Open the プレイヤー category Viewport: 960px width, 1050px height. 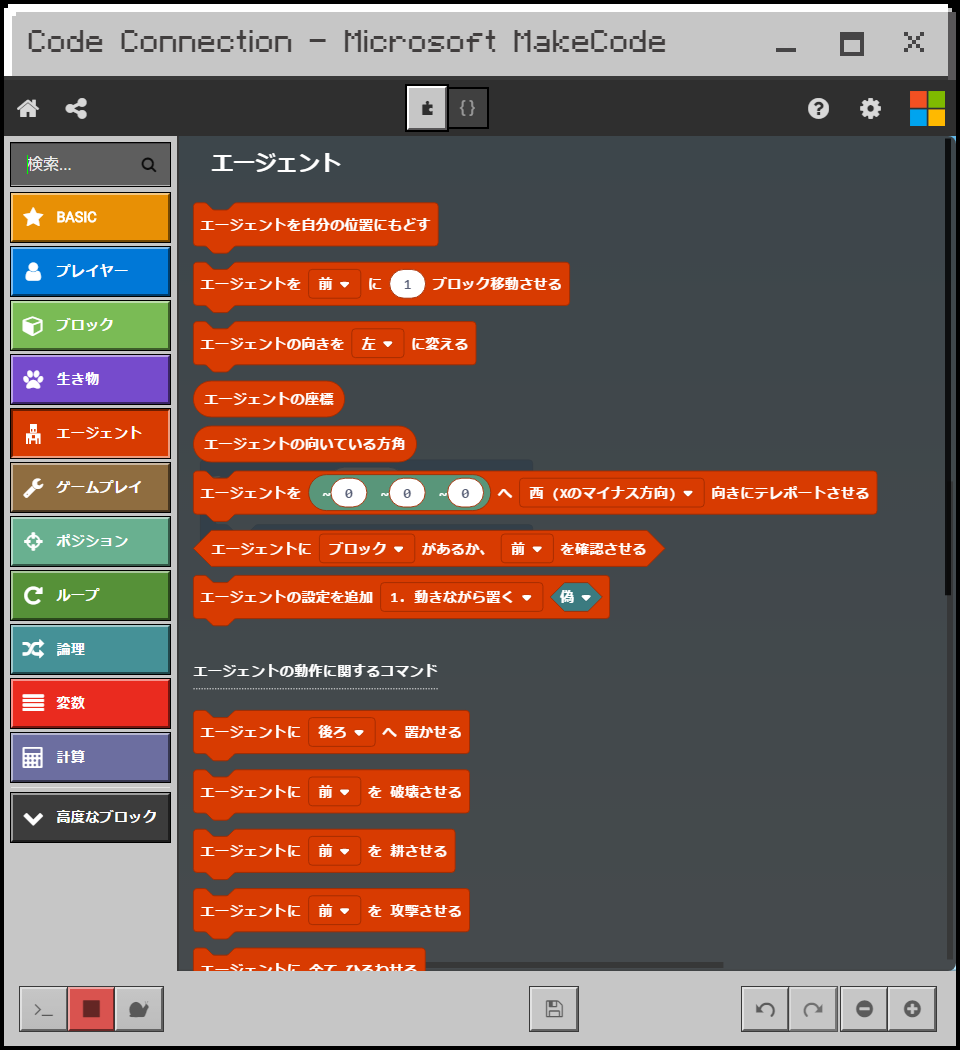tap(90, 271)
